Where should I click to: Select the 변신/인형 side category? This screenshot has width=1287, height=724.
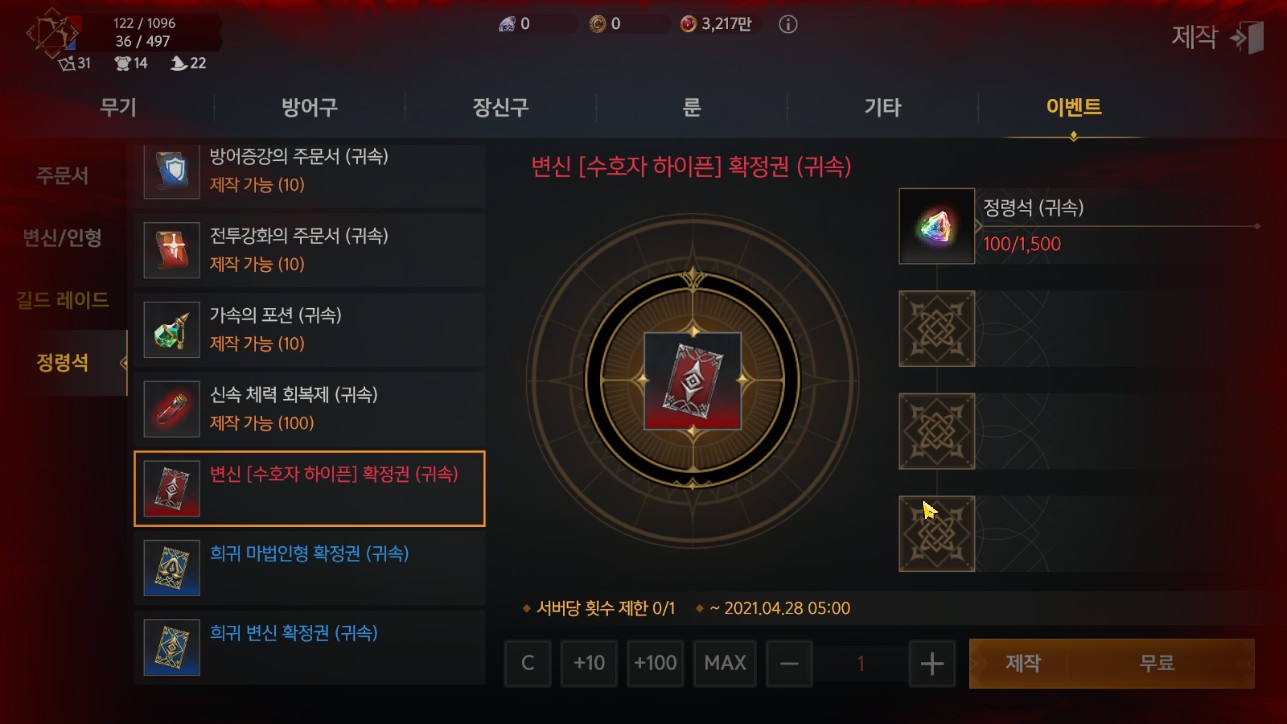click(x=63, y=238)
